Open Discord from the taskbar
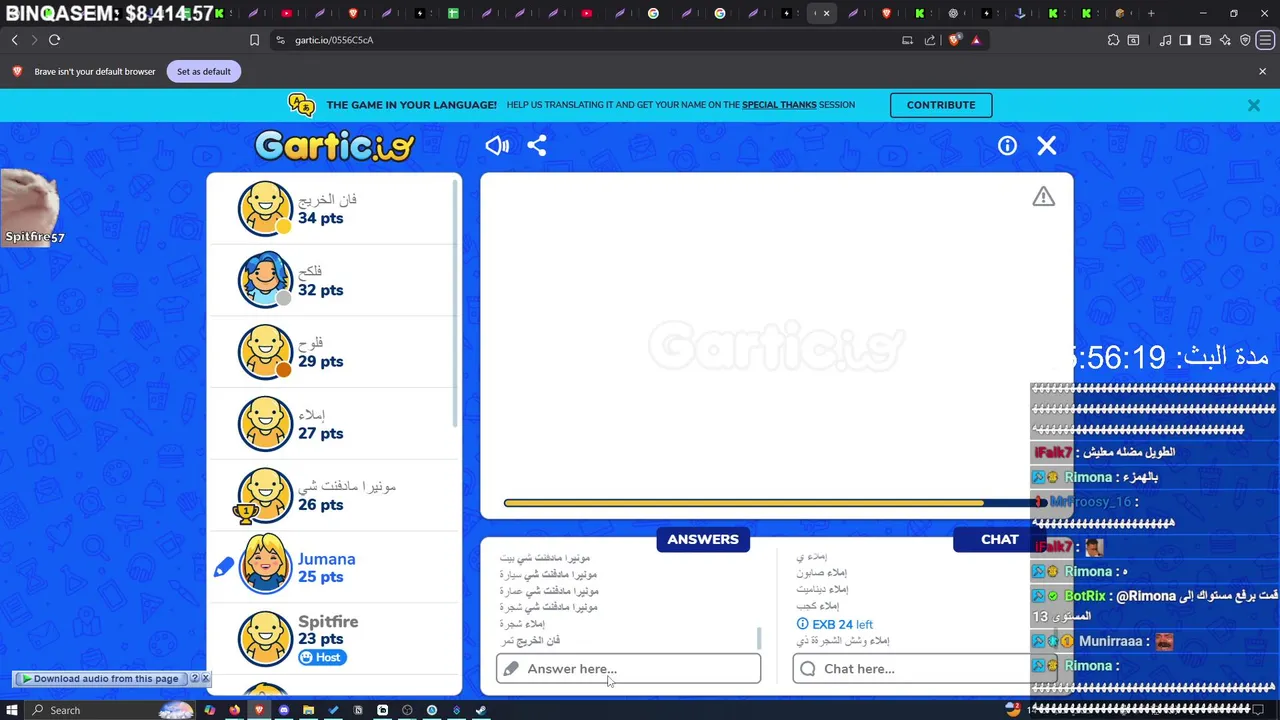Image resolution: width=1280 pixels, height=720 pixels. [x=284, y=710]
